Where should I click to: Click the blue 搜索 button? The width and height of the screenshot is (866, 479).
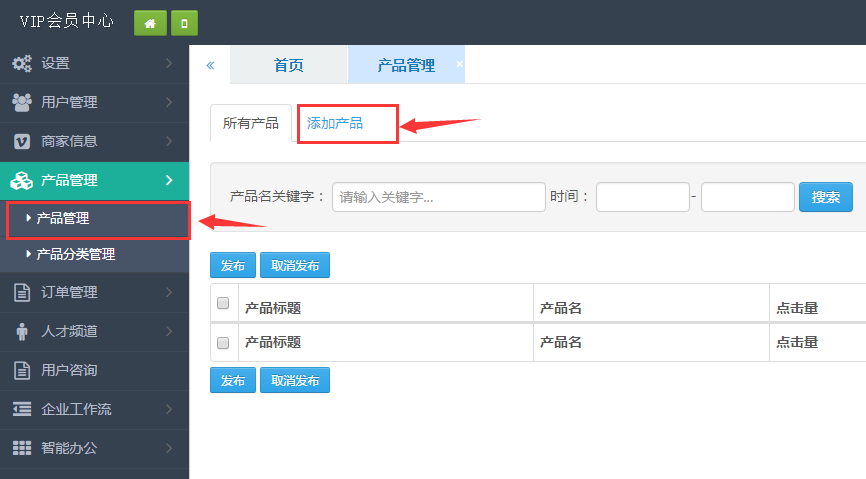pos(825,197)
